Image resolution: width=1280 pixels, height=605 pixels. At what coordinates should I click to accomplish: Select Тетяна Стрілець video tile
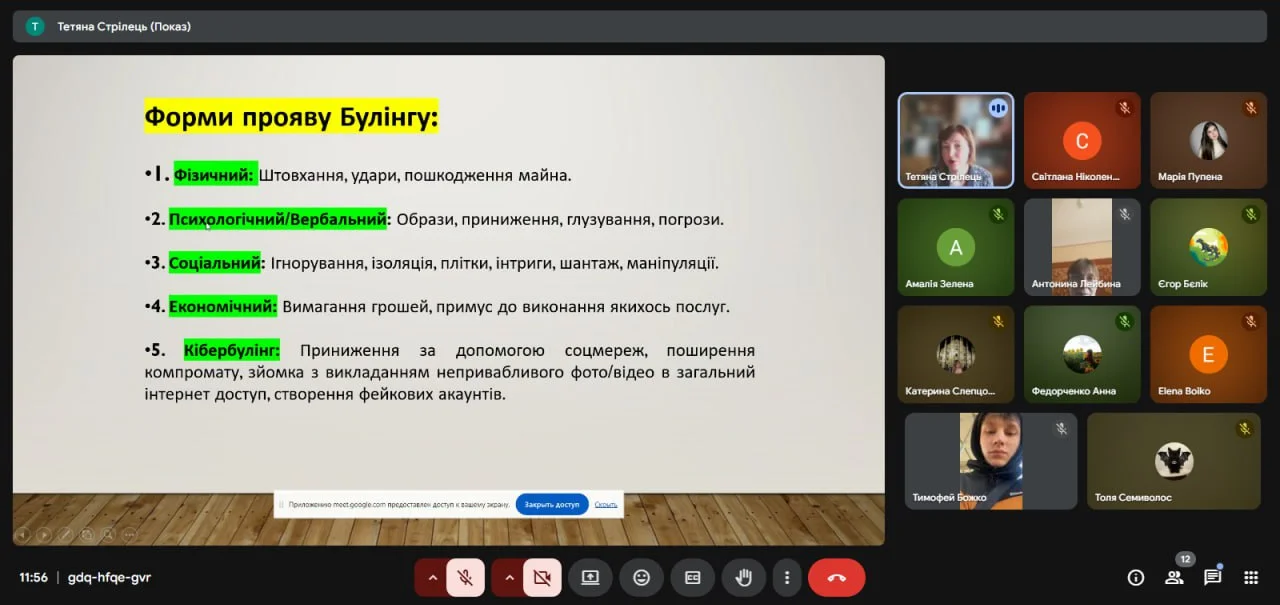(x=955, y=140)
